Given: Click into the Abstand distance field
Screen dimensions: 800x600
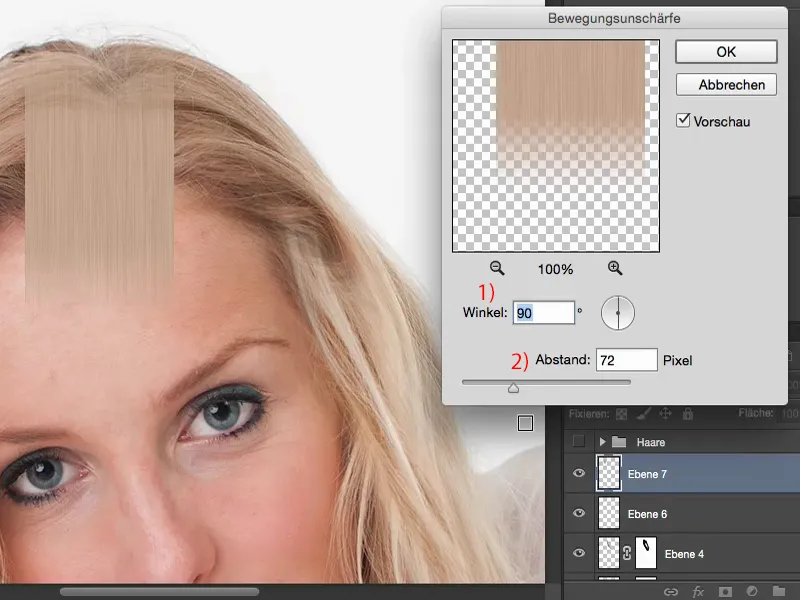Looking at the screenshot, I should [x=627, y=360].
